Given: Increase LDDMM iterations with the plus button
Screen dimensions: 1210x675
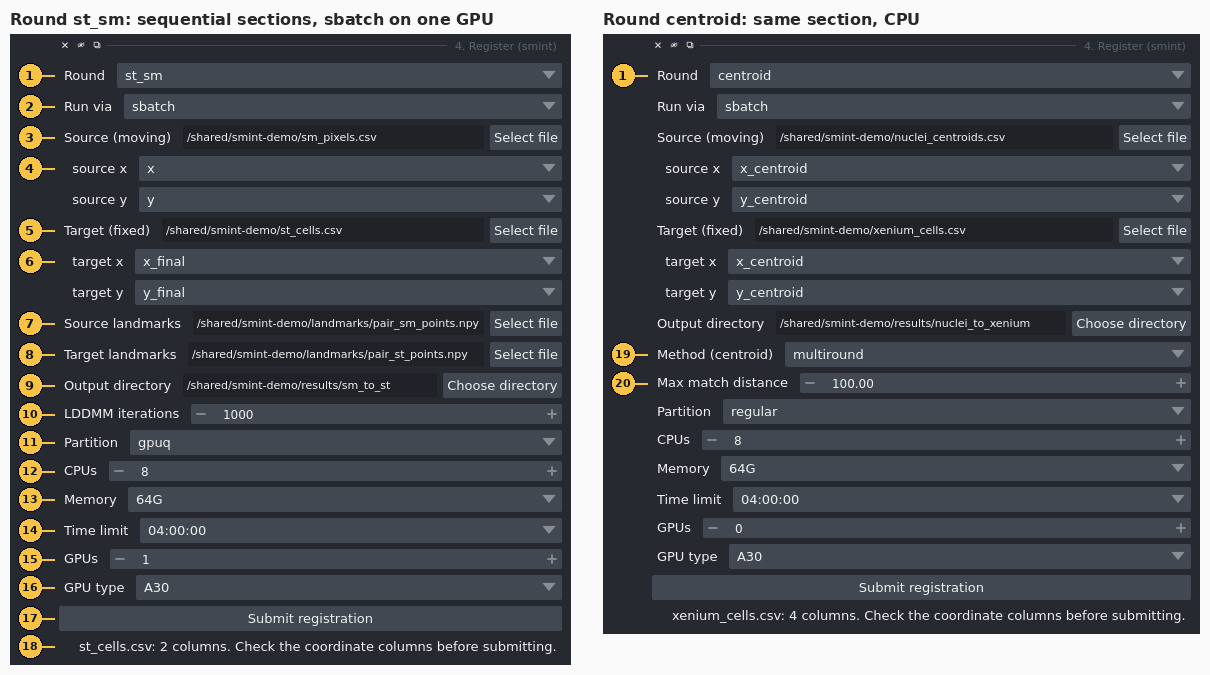Looking at the screenshot, I should [x=551, y=414].
